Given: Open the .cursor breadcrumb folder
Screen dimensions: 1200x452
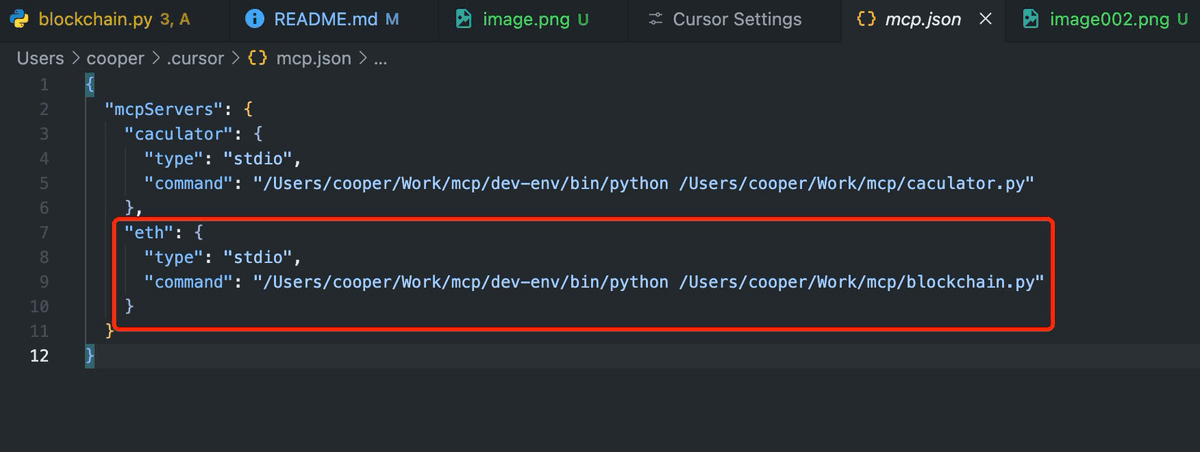Looking at the screenshot, I should click(x=196, y=58).
